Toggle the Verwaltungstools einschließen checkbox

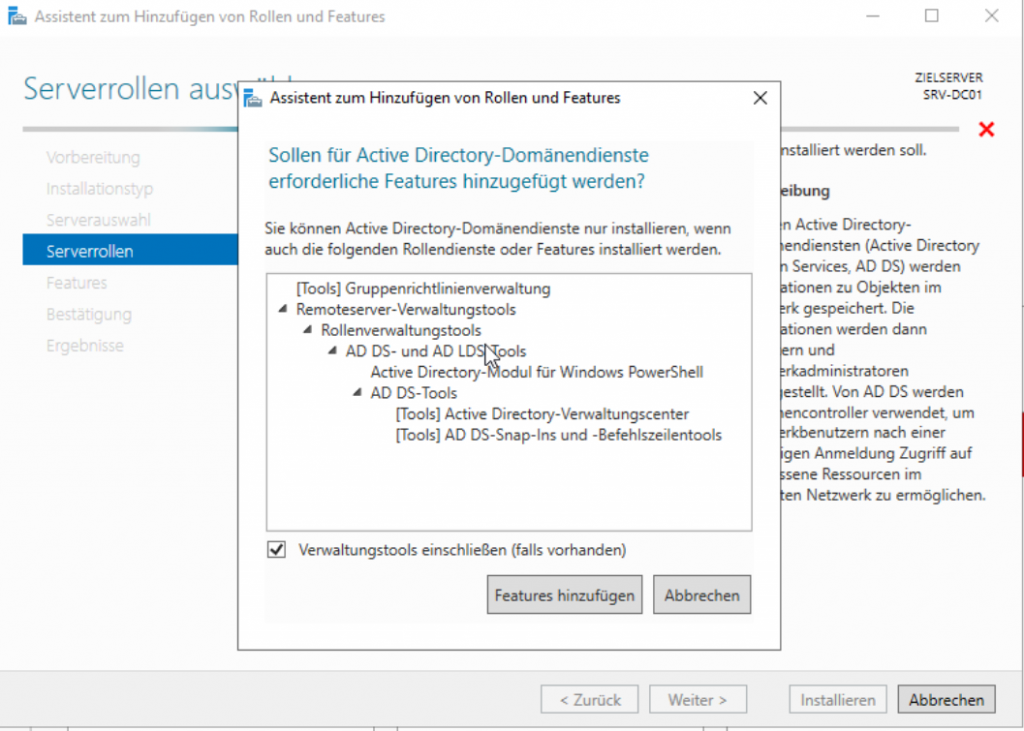pyautogui.click(x=277, y=550)
